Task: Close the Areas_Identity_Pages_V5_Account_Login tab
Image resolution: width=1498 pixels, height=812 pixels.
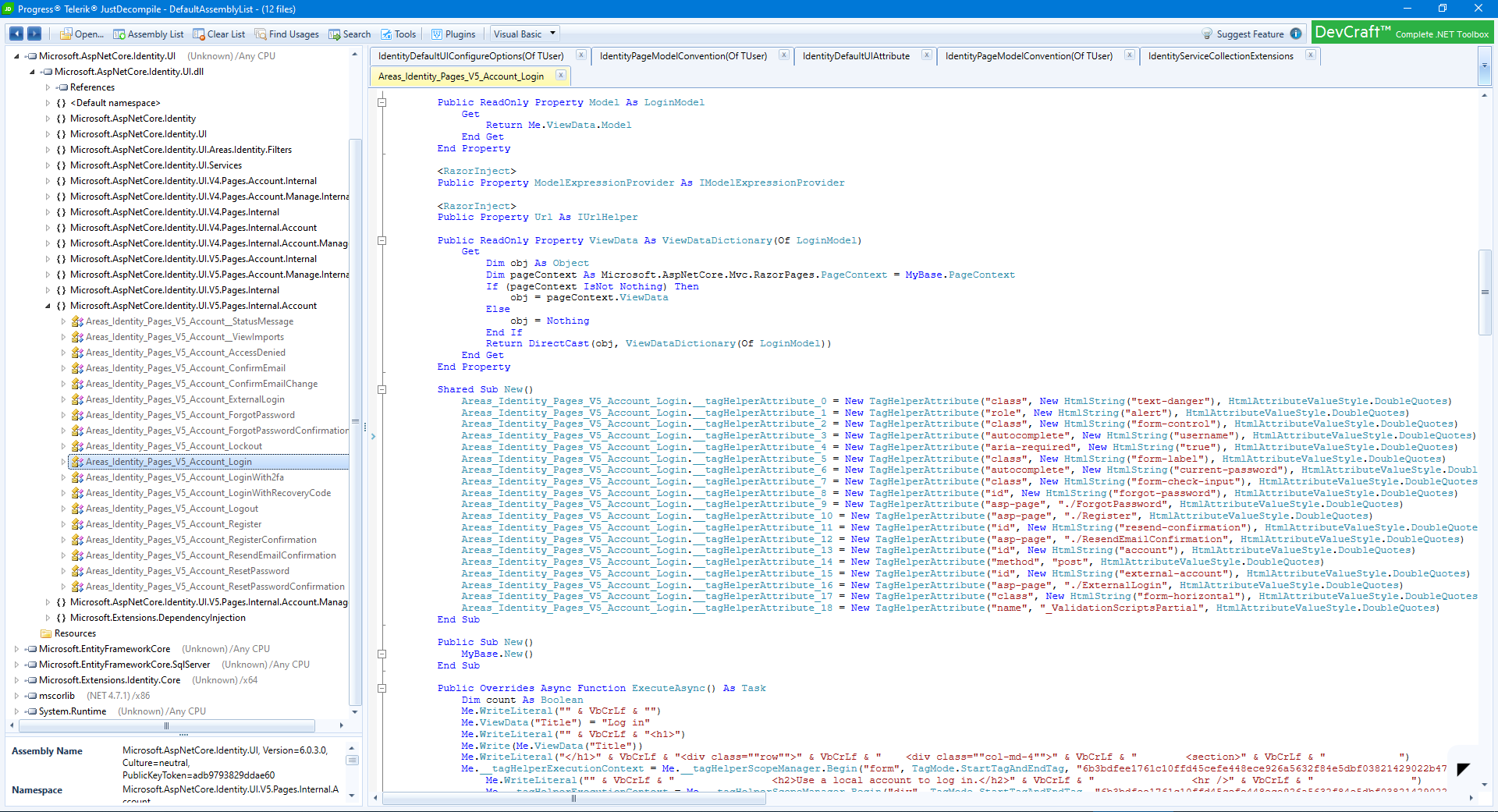Action: tap(560, 76)
